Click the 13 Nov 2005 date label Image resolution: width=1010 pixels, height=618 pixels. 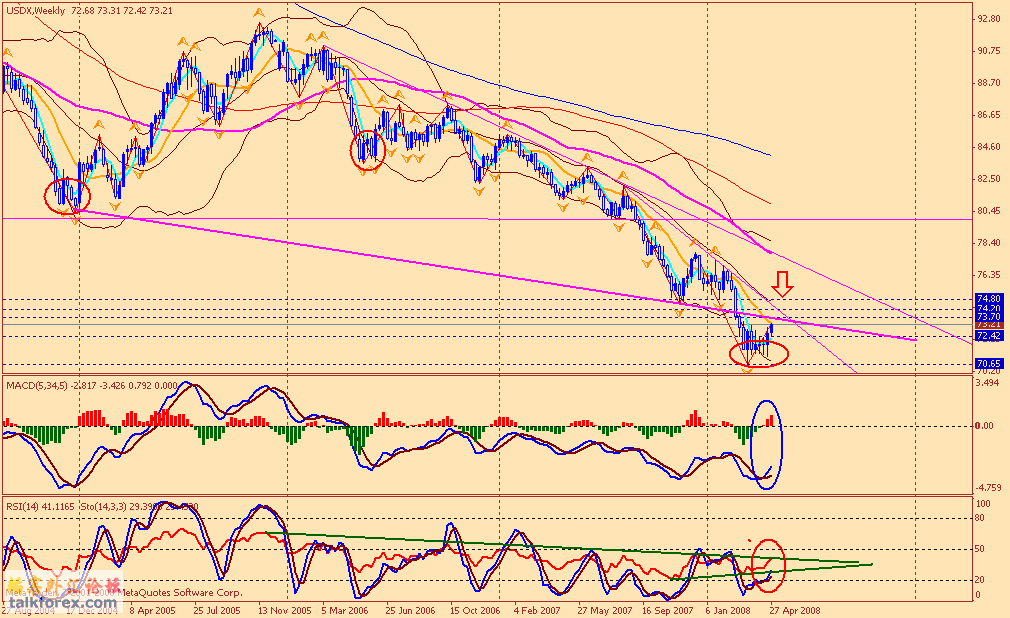click(281, 610)
